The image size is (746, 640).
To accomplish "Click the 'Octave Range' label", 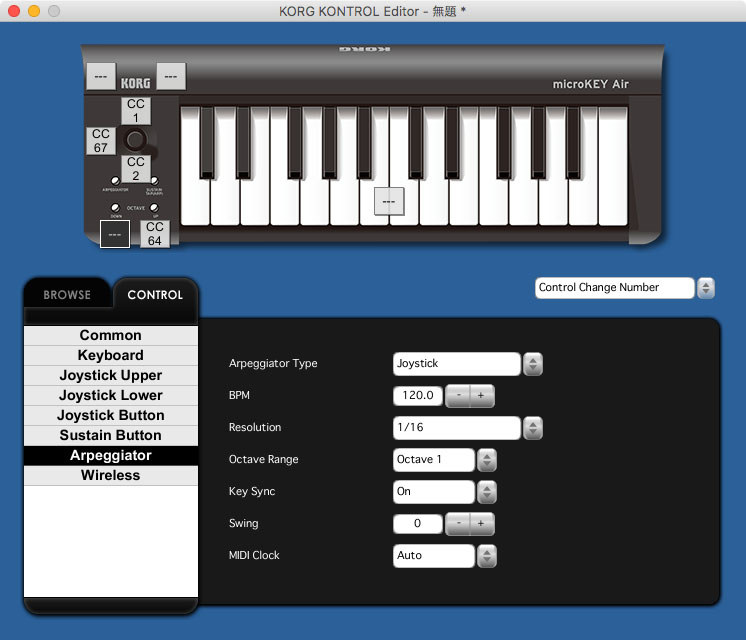I will [x=263, y=460].
